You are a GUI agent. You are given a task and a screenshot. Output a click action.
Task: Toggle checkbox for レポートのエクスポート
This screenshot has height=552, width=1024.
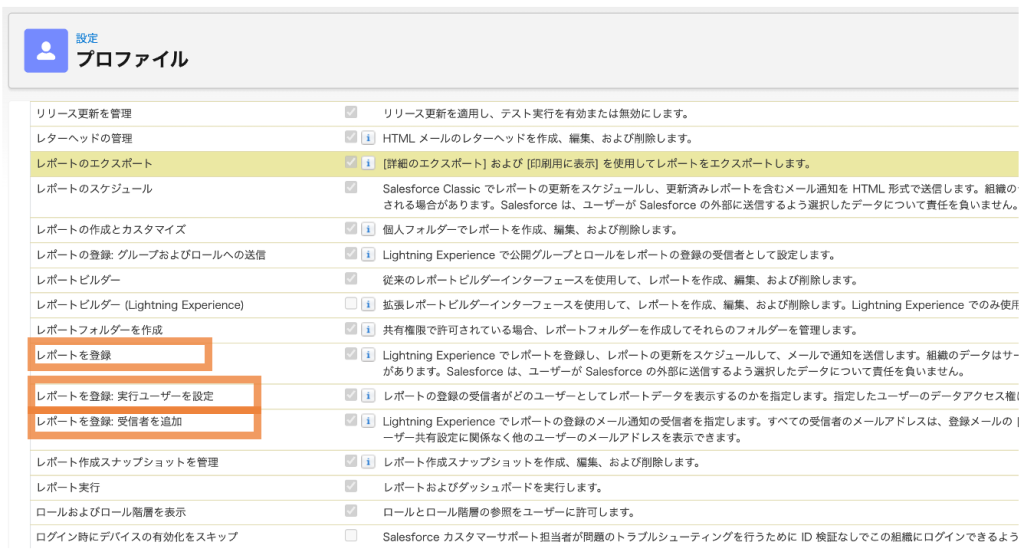tap(351, 163)
